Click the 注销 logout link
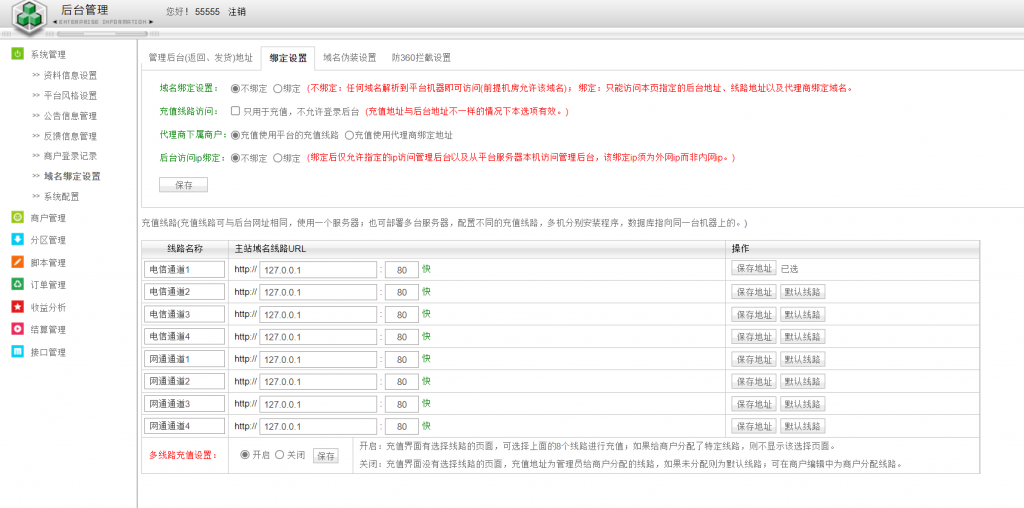Screen dimensions: 1024x508 click(237, 12)
